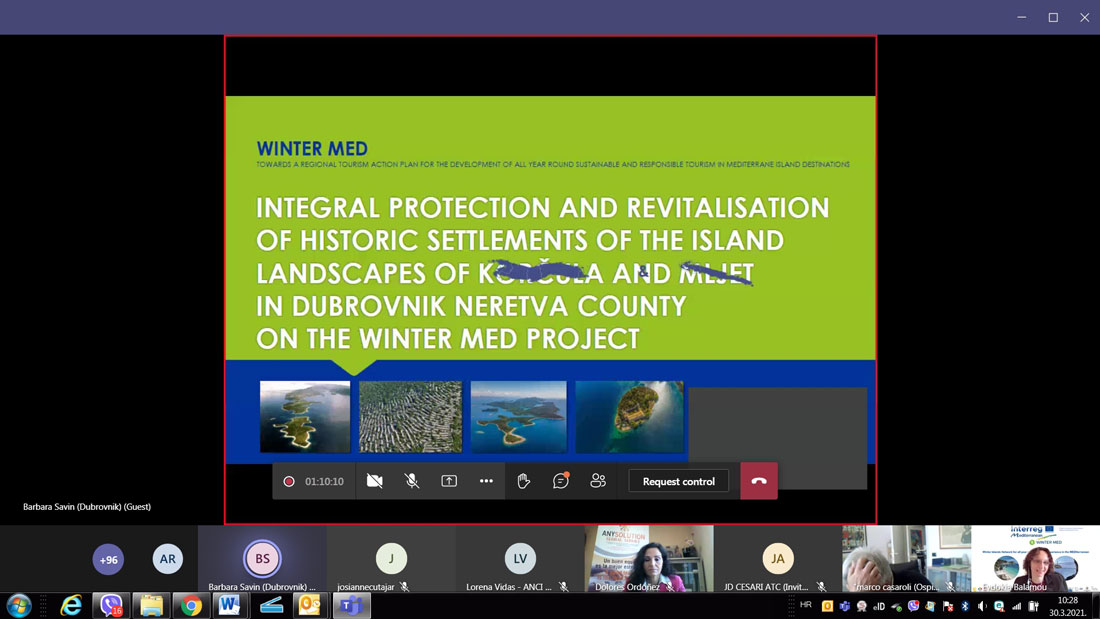Select Barbara Savin's BS participant tile
The height and width of the screenshot is (619, 1100).
(262, 559)
